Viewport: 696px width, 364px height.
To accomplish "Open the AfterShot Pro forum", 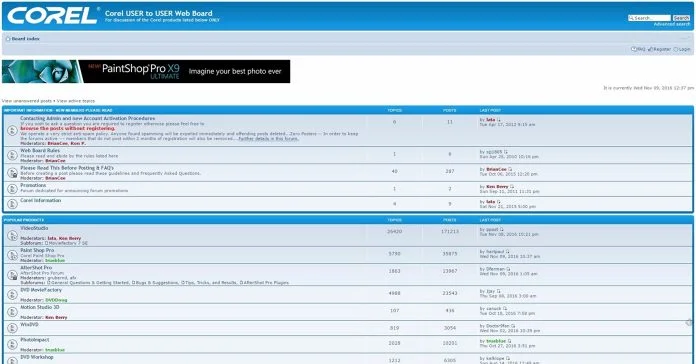I will [36, 268].
